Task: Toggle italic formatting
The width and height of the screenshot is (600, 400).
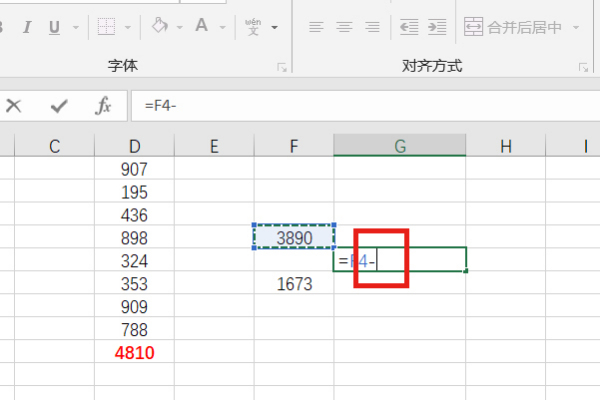Action: point(27,27)
